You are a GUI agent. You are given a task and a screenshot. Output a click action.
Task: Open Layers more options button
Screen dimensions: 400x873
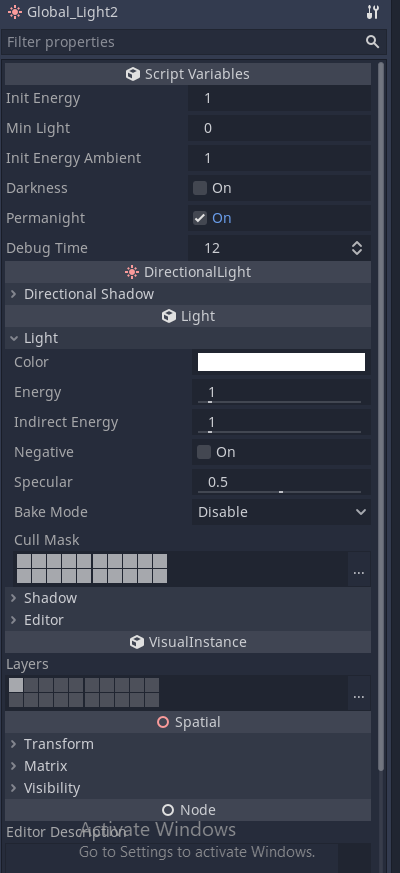click(x=359, y=693)
